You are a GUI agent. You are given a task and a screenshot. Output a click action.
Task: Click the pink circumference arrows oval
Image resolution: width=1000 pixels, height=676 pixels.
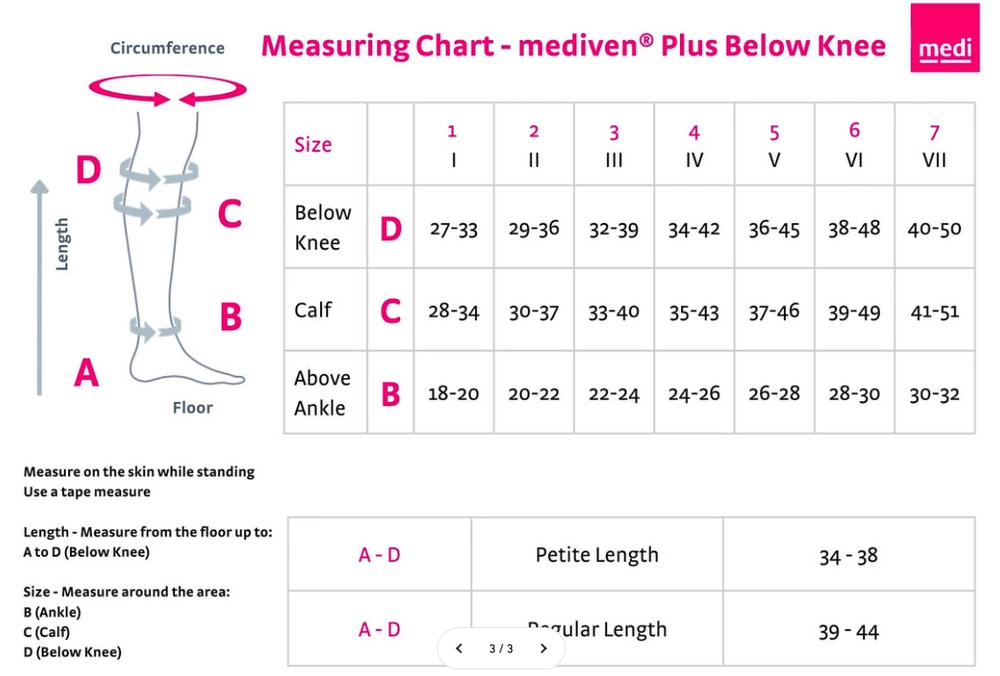(168, 92)
